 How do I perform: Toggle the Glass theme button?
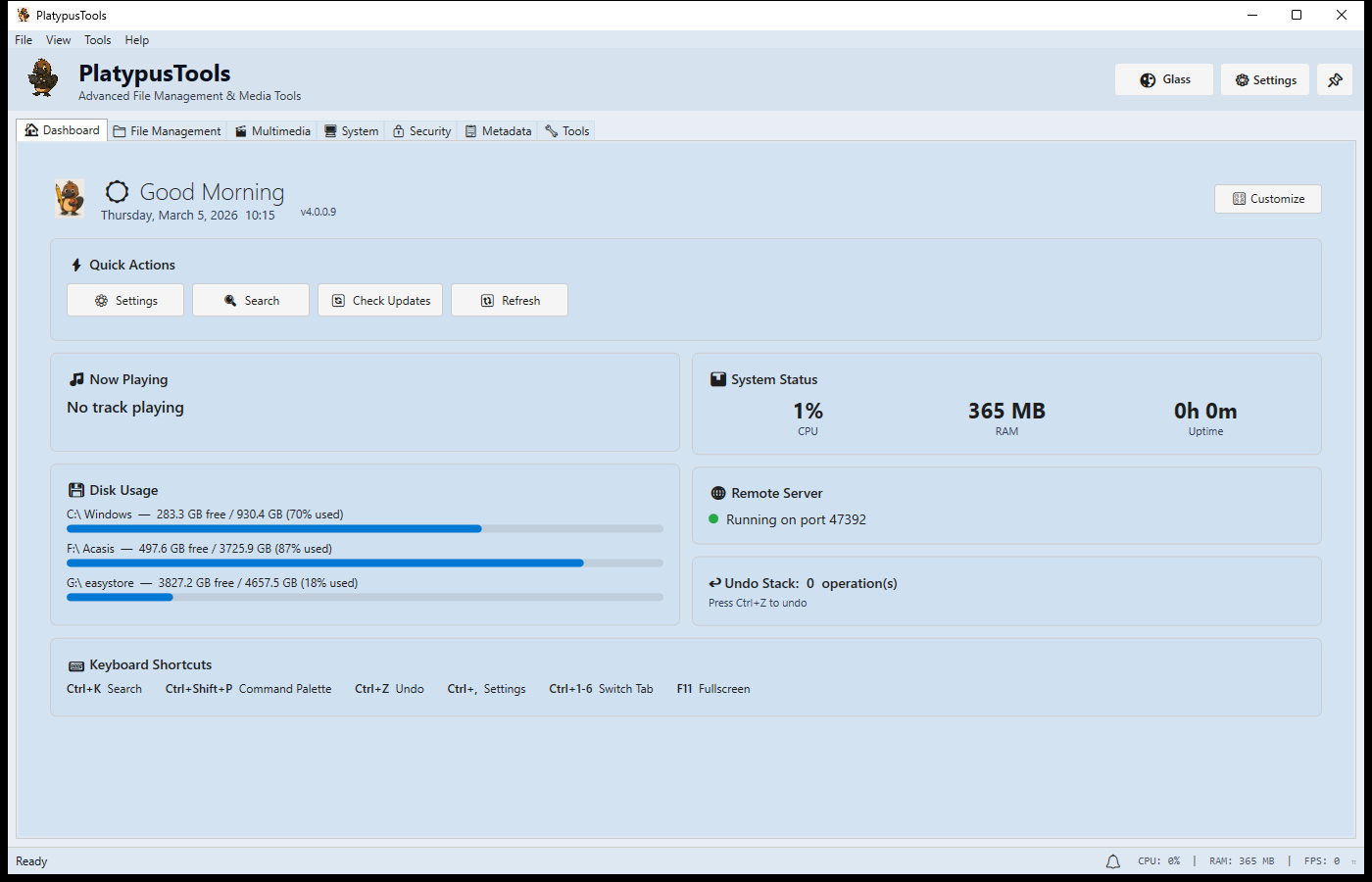(1164, 80)
